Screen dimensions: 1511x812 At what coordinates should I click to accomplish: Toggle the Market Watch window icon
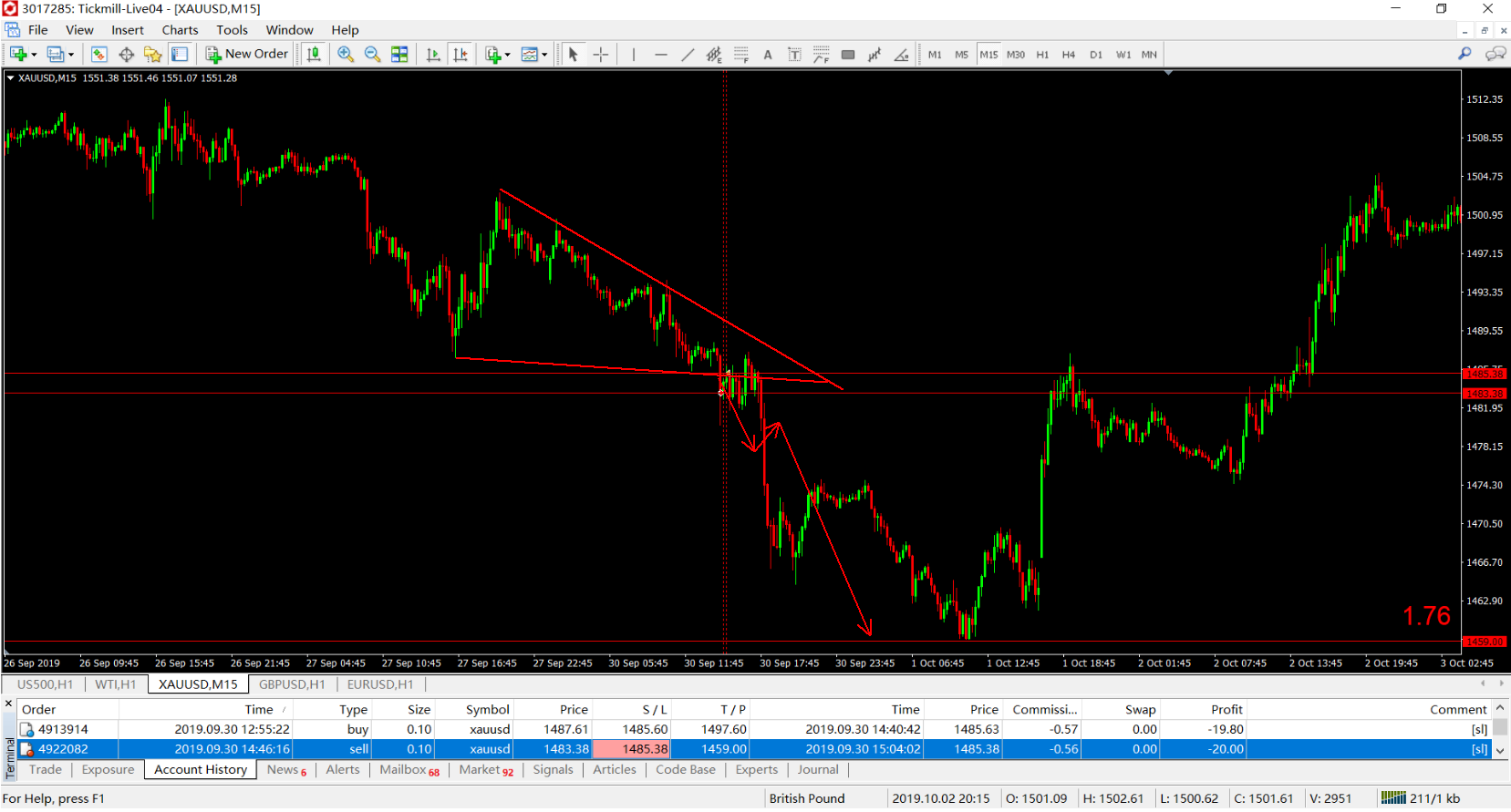click(99, 55)
